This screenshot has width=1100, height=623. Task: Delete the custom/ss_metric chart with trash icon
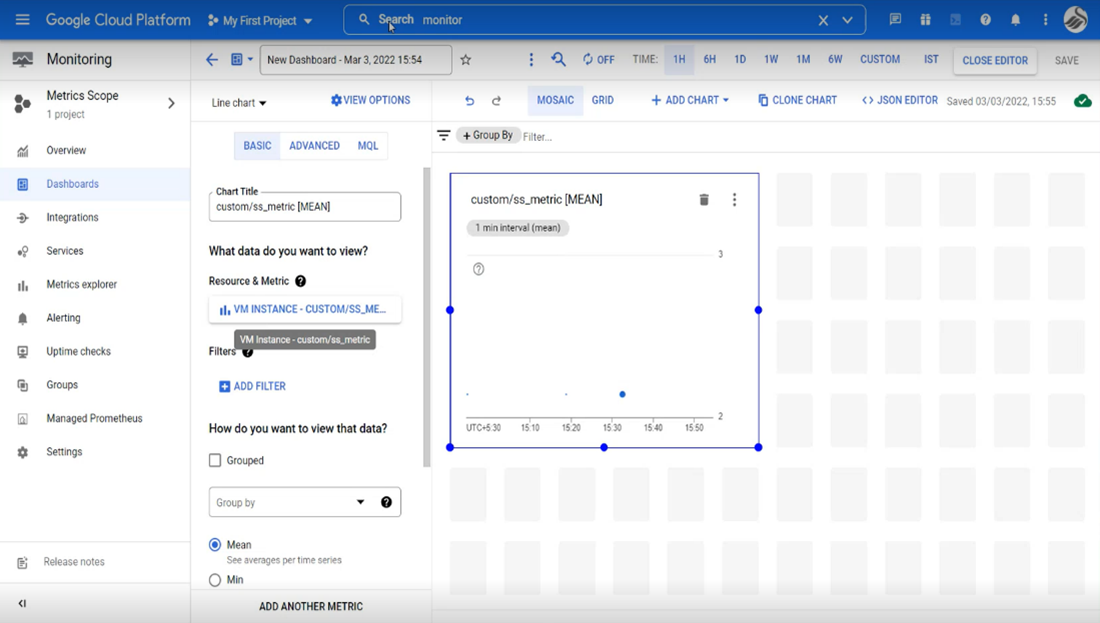click(x=704, y=200)
